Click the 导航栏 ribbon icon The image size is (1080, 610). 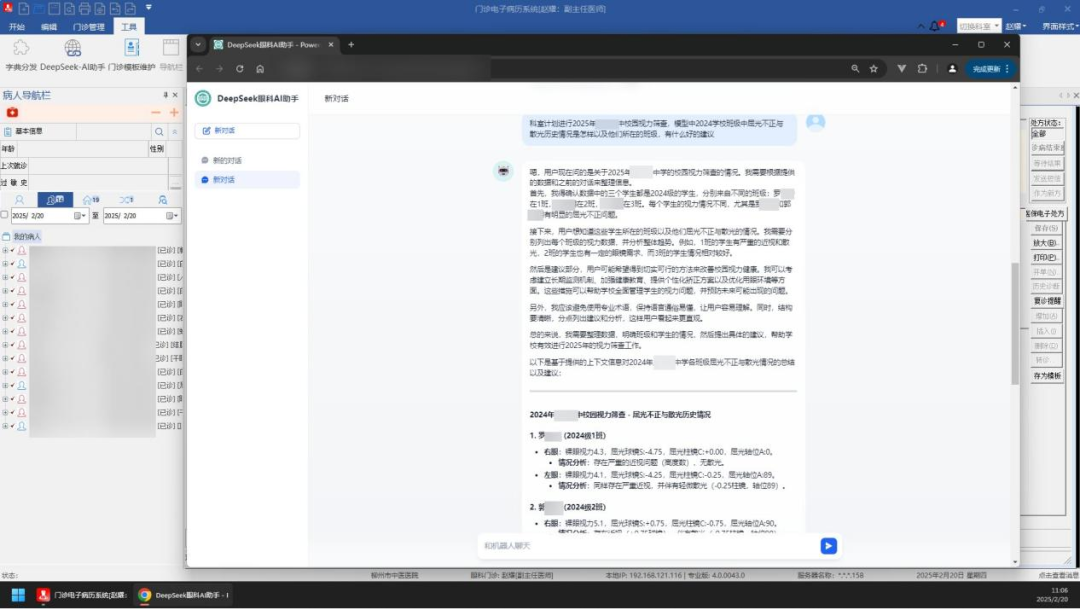point(171,55)
